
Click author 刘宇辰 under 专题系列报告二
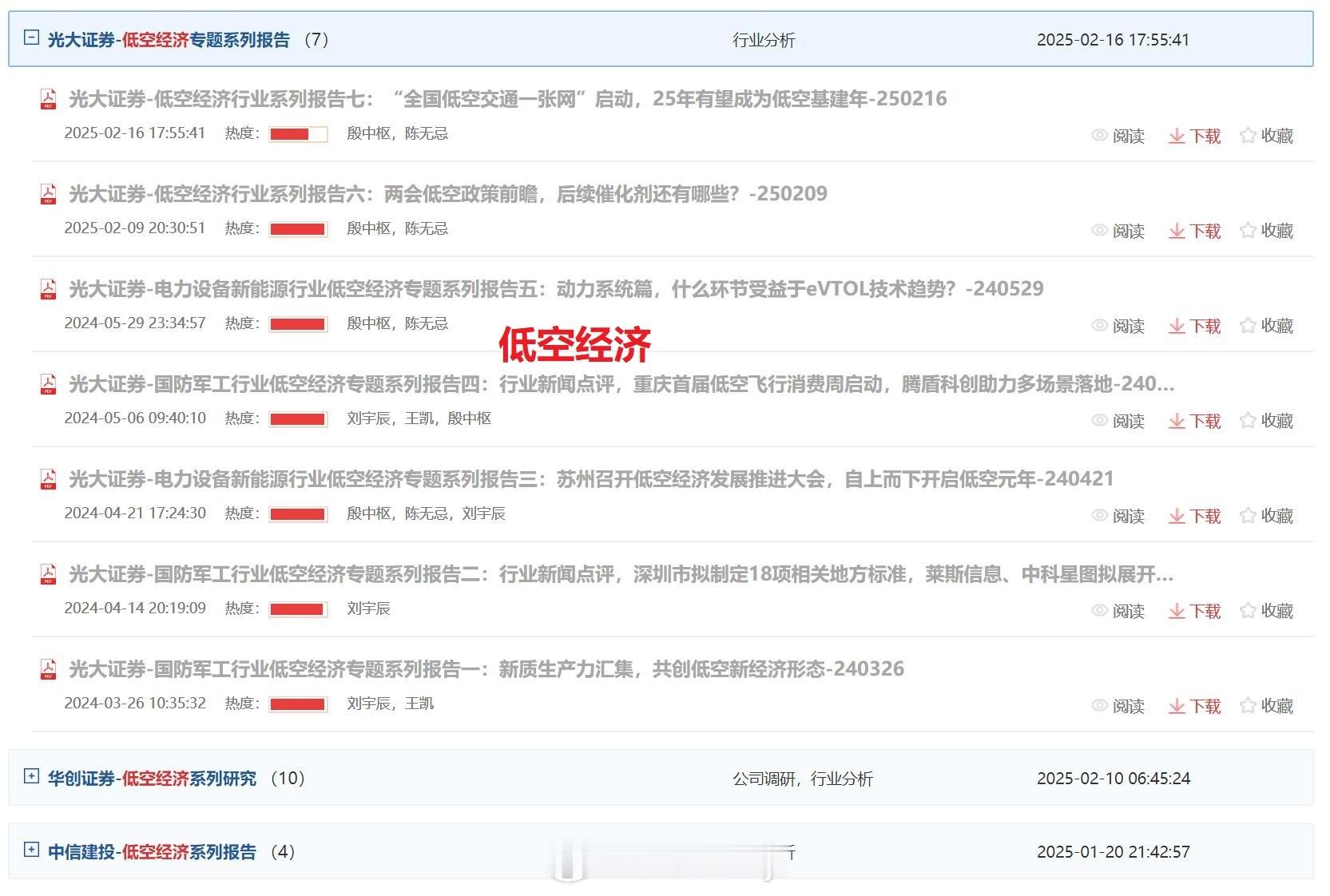pyautogui.click(x=368, y=609)
